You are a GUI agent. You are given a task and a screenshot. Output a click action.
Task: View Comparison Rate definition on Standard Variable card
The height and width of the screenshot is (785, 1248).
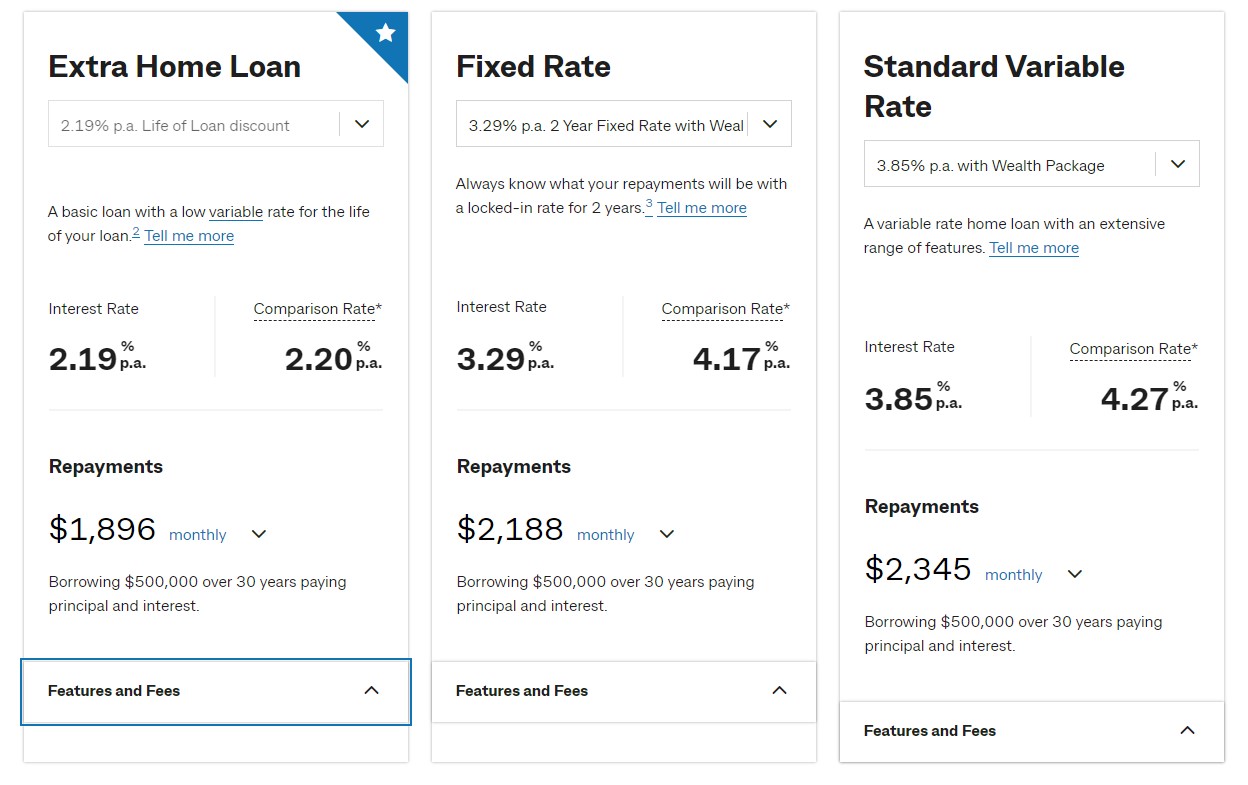pos(1132,347)
